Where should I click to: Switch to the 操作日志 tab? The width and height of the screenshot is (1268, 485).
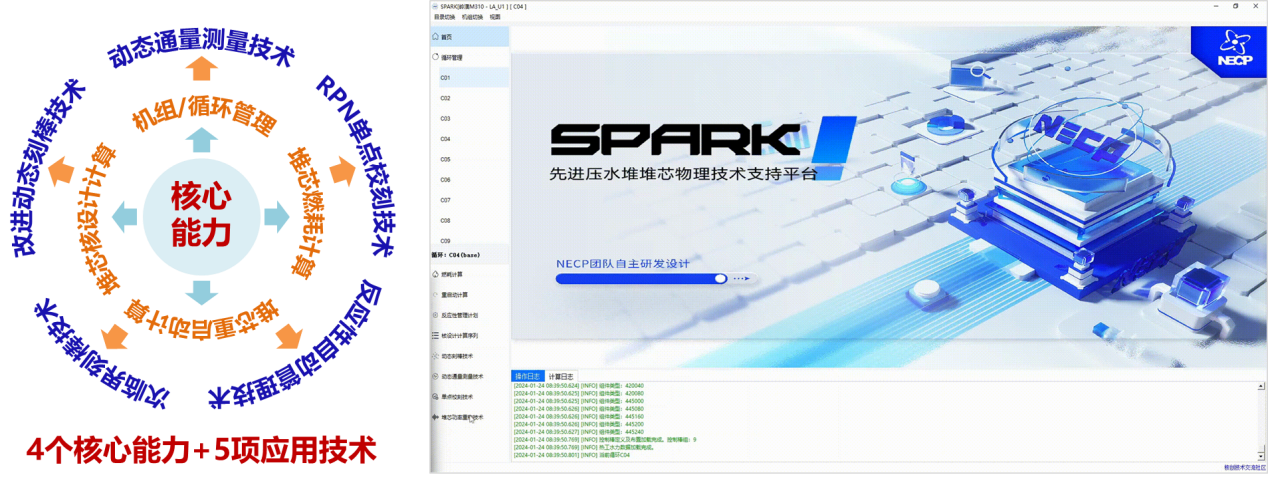coord(526,376)
